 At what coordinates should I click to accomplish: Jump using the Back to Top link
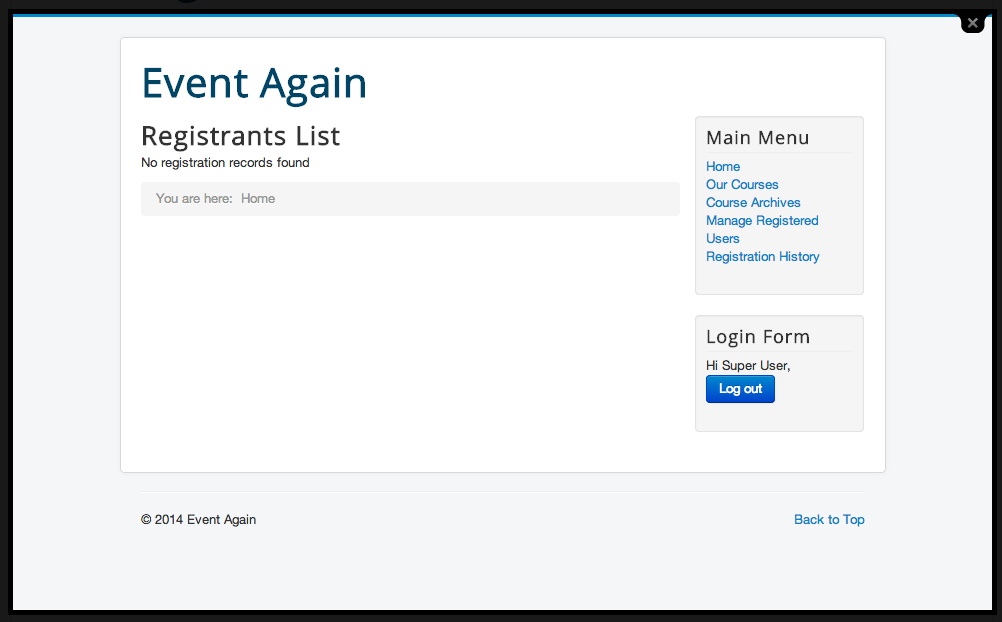(829, 520)
